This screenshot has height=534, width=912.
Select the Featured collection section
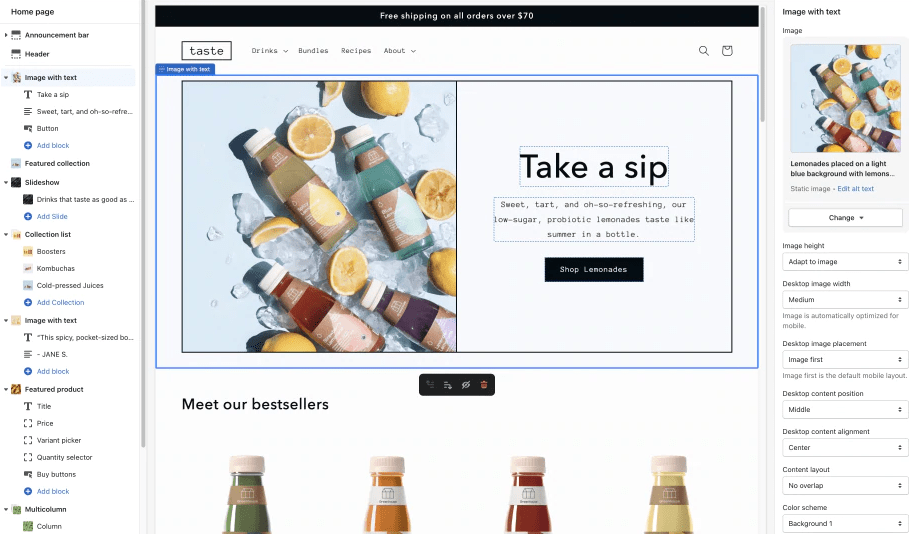[x=57, y=163]
